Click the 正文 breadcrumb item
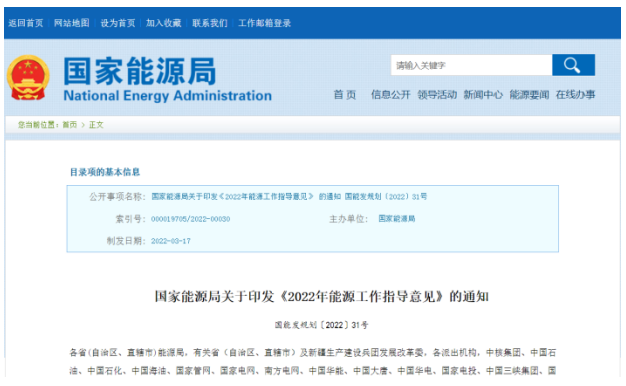Viewport: 626px width, 386px height. pos(96,125)
